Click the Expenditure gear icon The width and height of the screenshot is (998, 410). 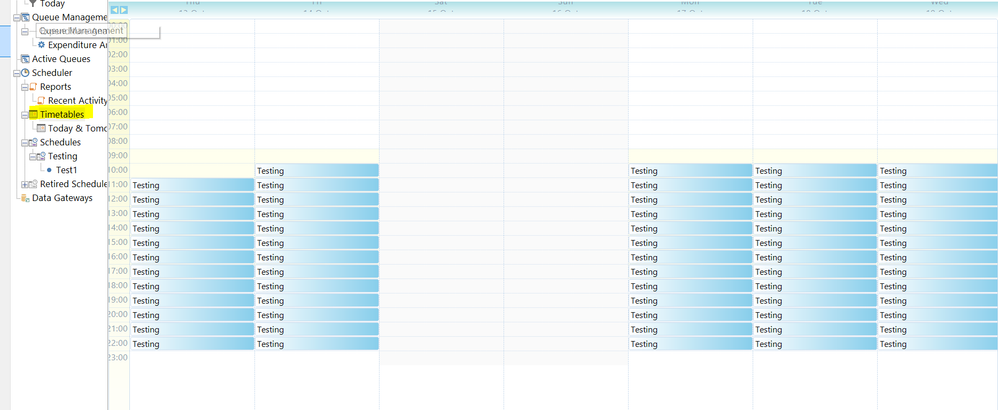[x=41, y=45]
